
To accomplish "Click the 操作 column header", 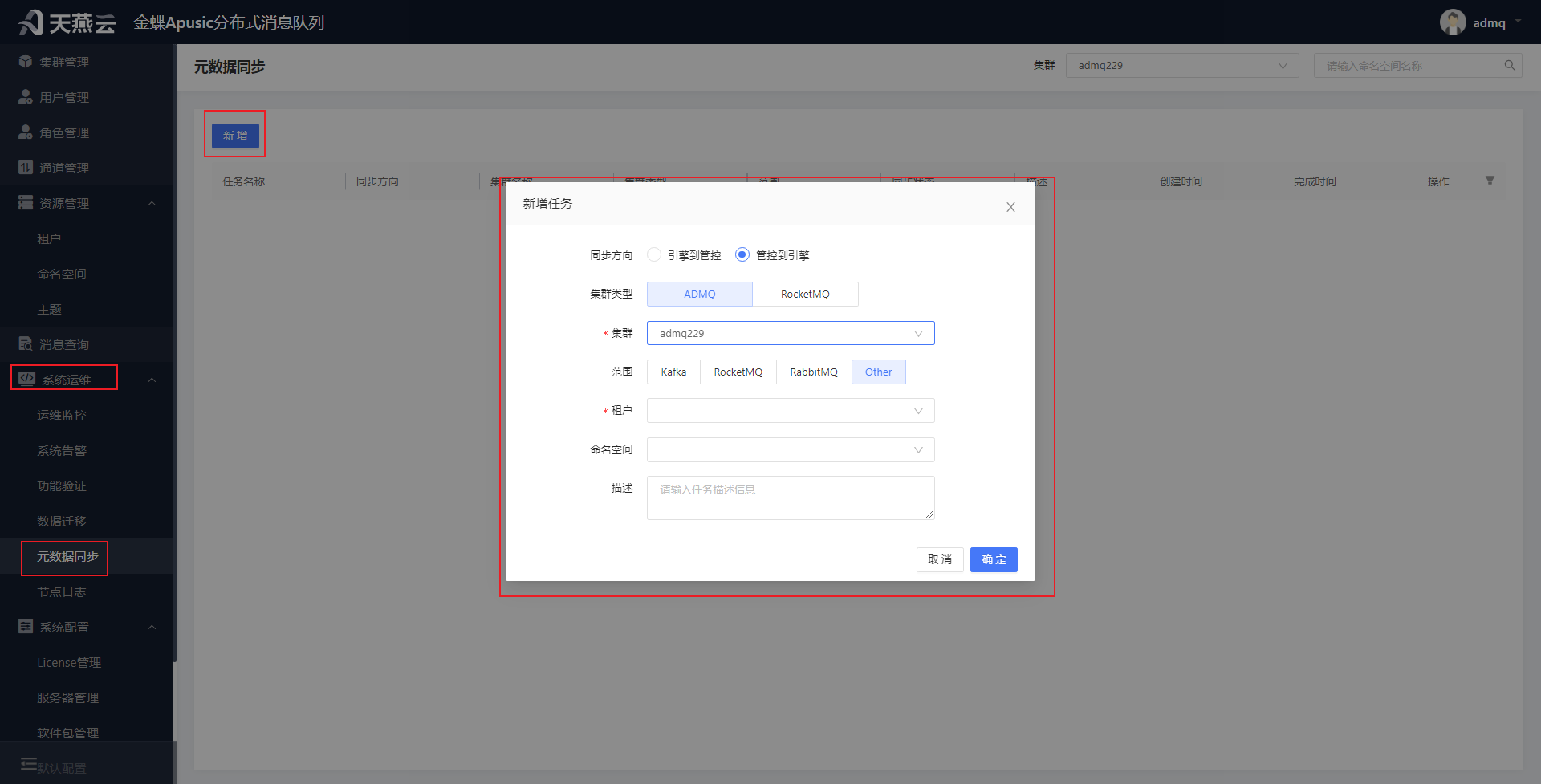I will point(1438,181).
